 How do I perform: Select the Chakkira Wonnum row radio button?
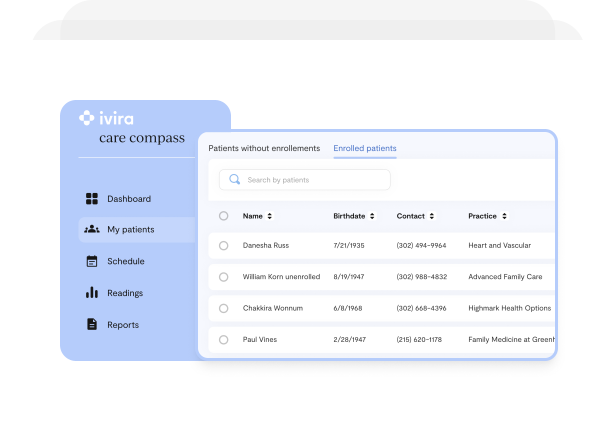[223, 308]
